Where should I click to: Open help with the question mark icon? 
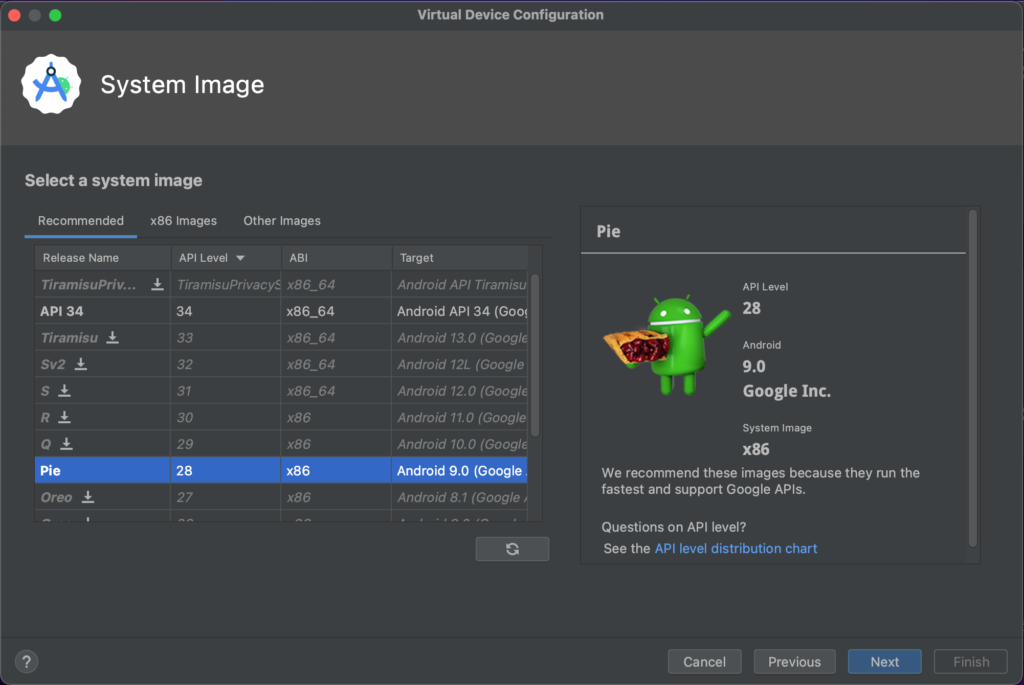(x=27, y=661)
